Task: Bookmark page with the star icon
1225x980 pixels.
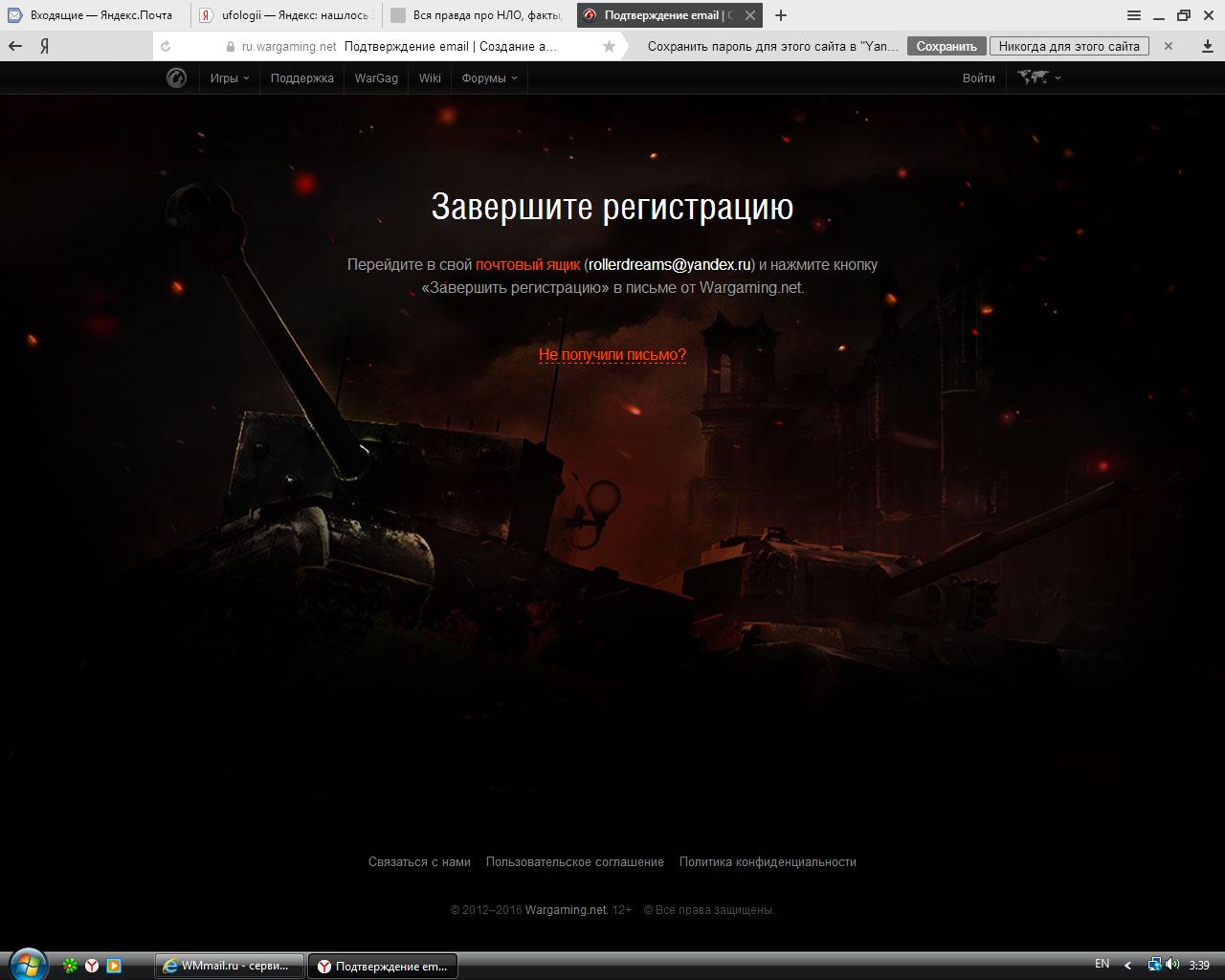Action: tap(609, 46)
